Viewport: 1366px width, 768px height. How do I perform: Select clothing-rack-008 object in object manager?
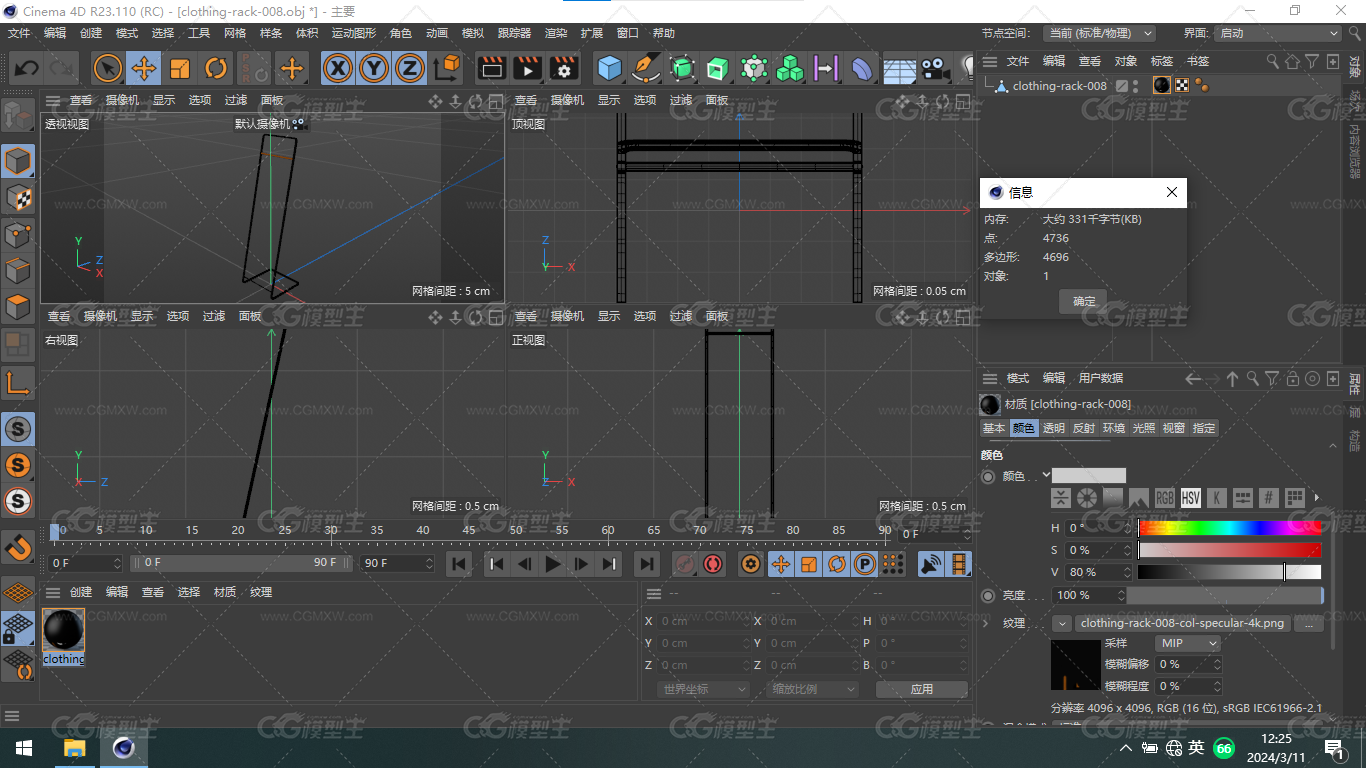point(1059,86)
